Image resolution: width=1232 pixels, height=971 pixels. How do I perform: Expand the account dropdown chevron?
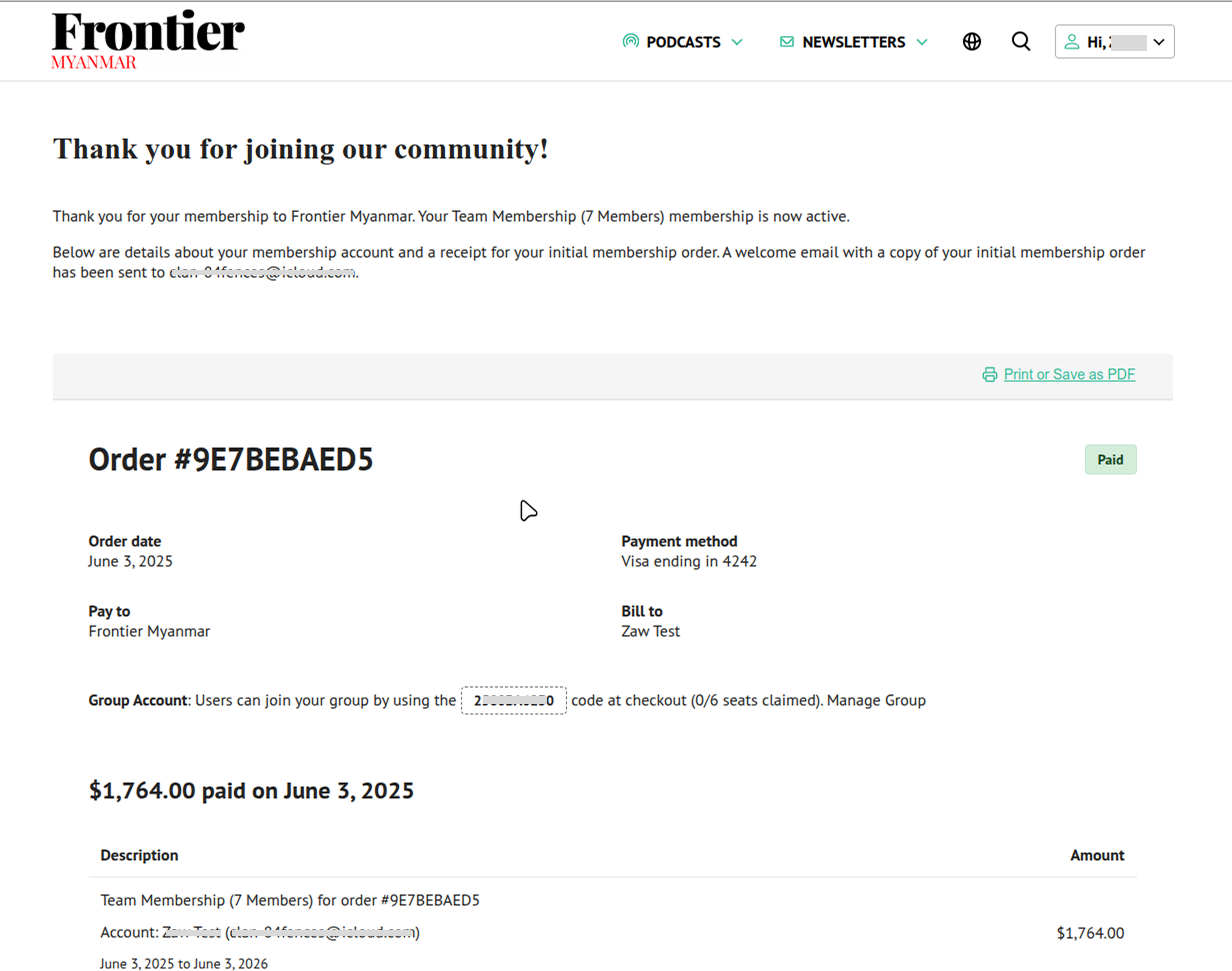[x=1159, y=42]
